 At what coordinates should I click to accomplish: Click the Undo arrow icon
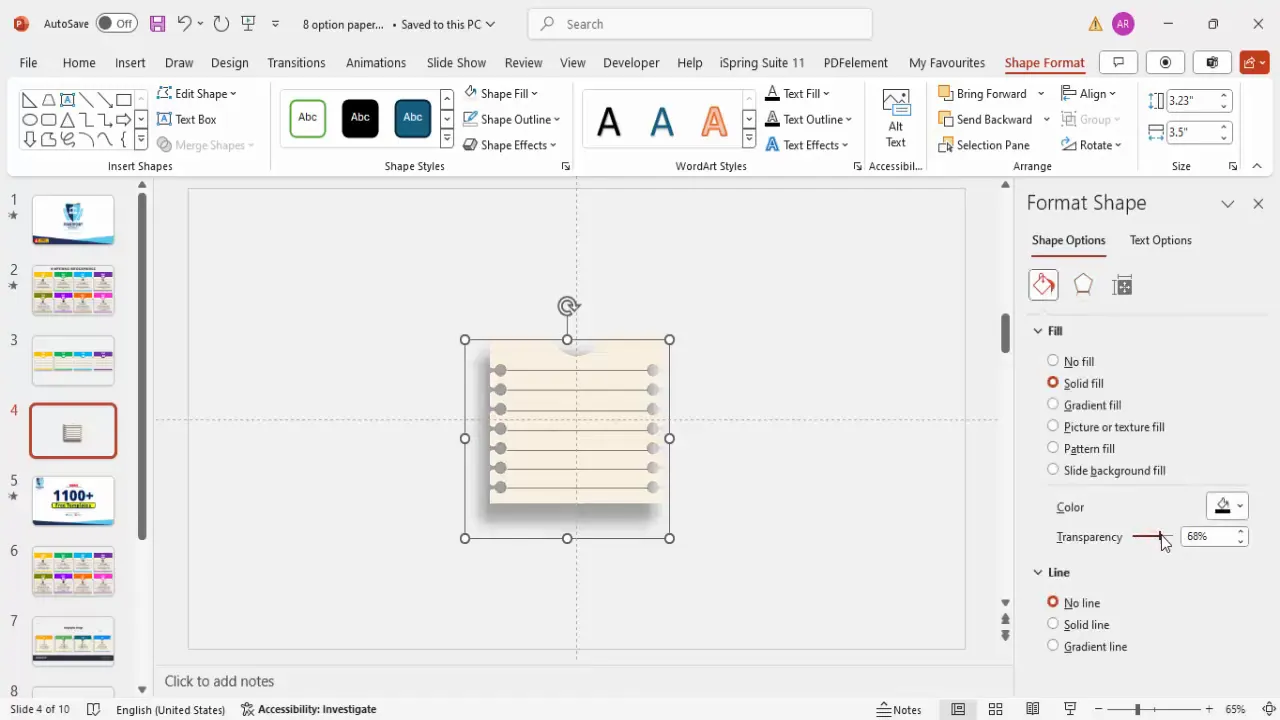point(184,23)
